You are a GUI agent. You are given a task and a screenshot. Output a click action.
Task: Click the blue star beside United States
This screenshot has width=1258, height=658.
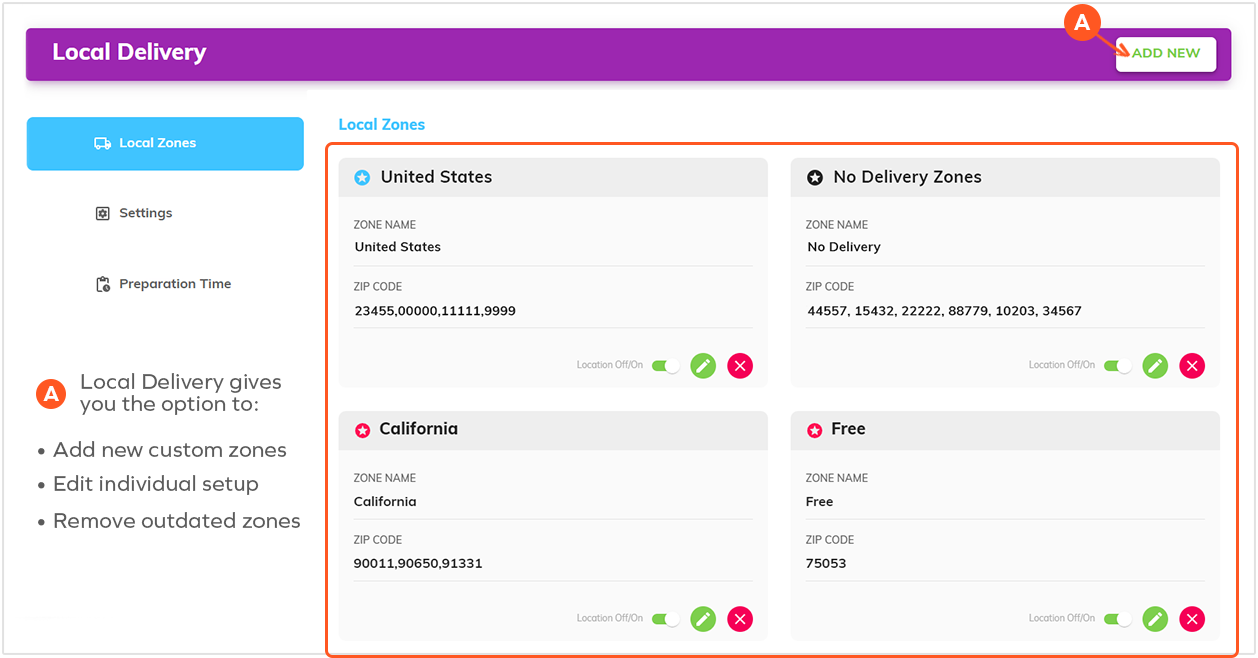point(362,176)
